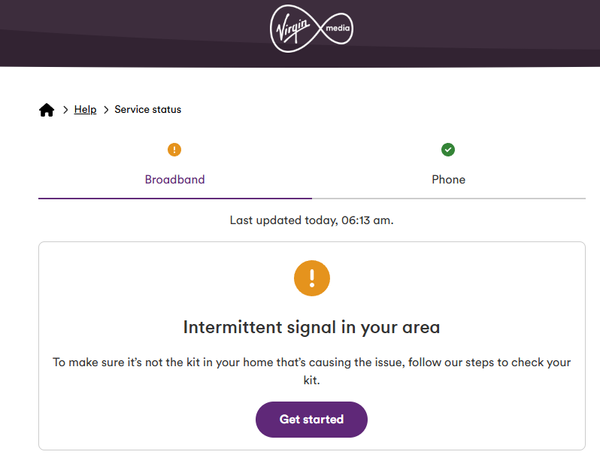Click the chevron before Service status
600x464 pixels.
106,110
